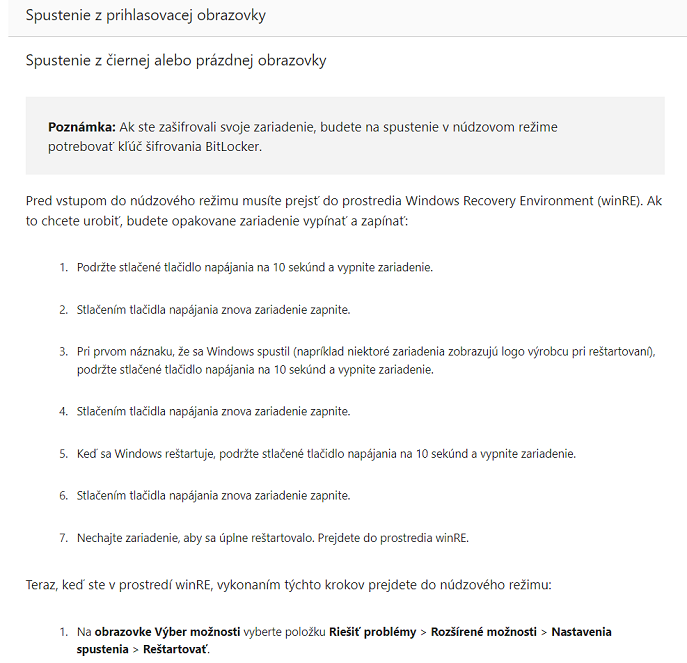Click bold 'Nastavenia spustenia' text
The image size is (687, 663).
click(x=581, y=632)
